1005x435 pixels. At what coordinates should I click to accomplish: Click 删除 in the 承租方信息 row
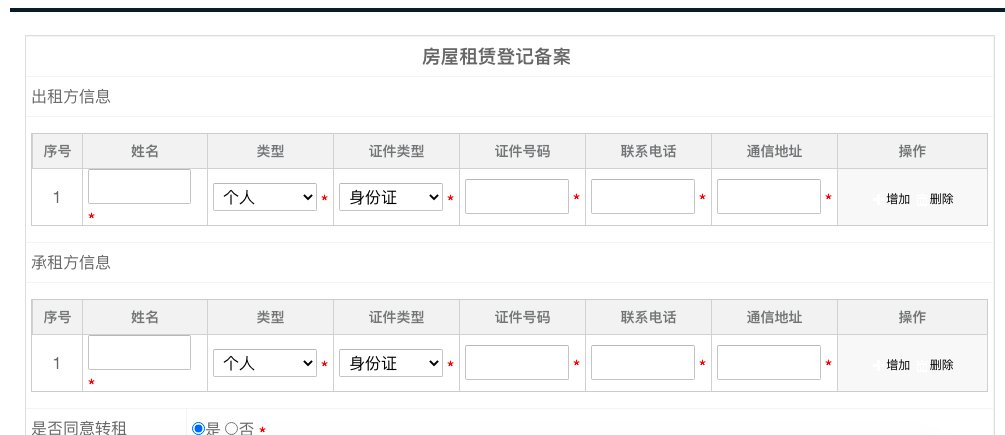click(x=941, y=365)
